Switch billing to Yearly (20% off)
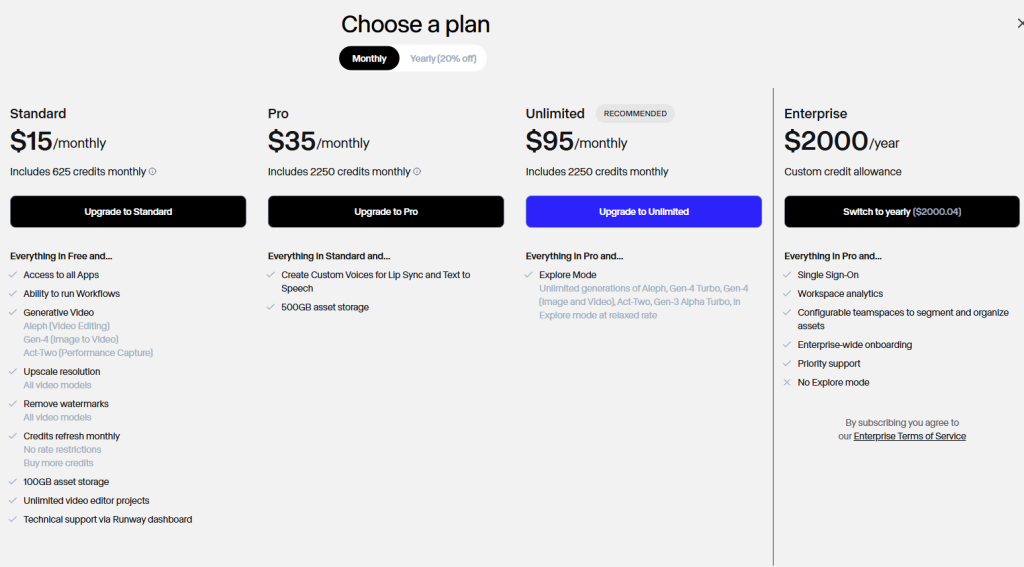Screen dimensions: 1024x567 [x=443, y=58]
